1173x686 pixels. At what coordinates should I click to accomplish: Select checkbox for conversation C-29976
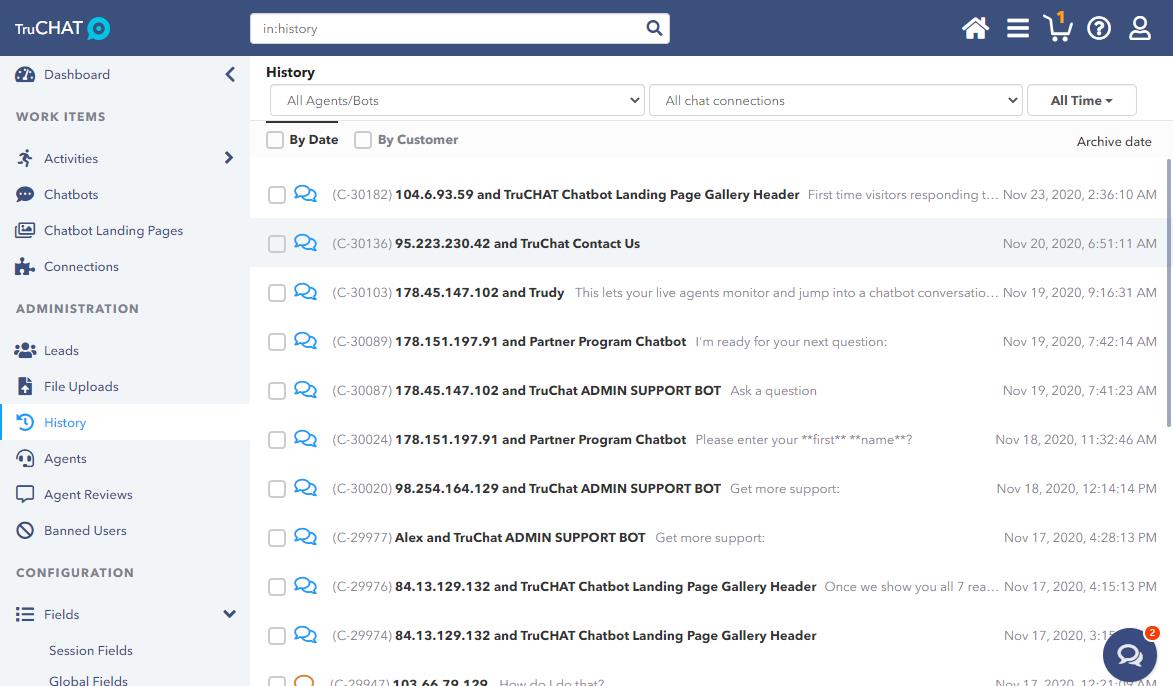click(x=277, y=587)
